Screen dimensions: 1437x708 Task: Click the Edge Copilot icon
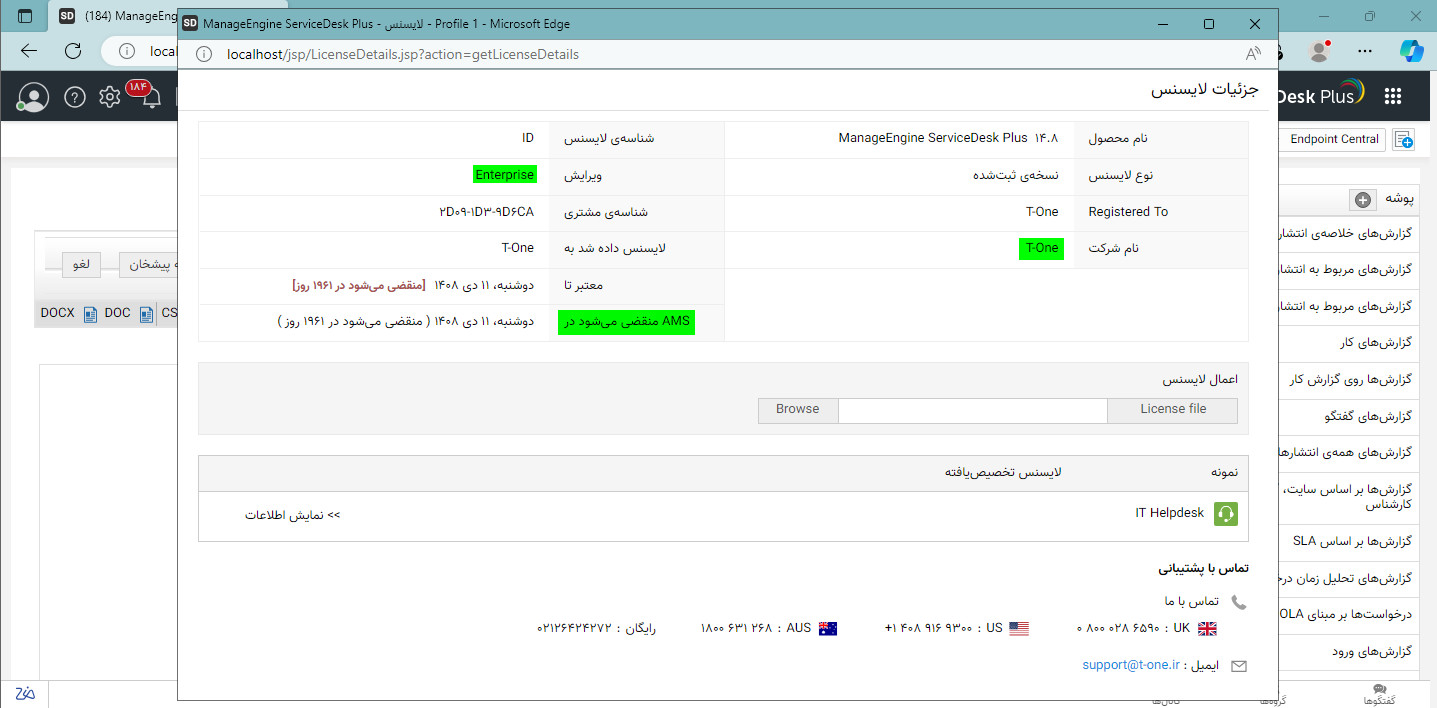[x=1411, y=51]
